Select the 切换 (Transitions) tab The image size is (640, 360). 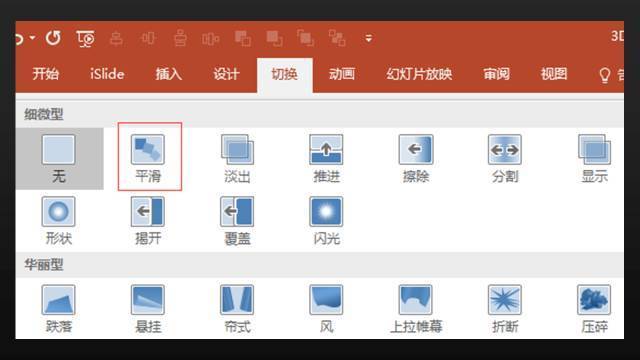(x=284, y=75)
